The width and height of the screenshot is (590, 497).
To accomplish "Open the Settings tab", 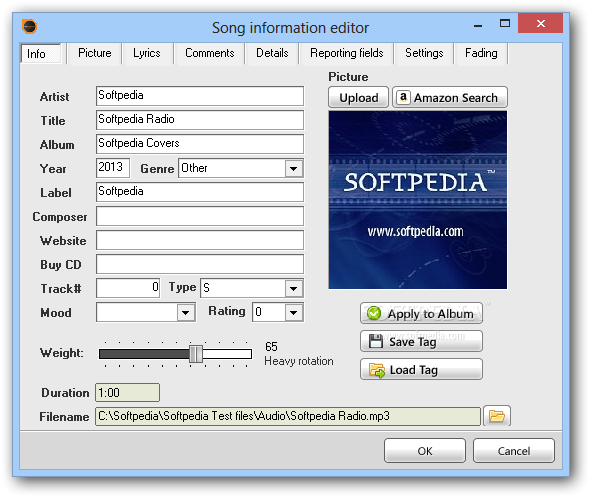I will [424, 53].
